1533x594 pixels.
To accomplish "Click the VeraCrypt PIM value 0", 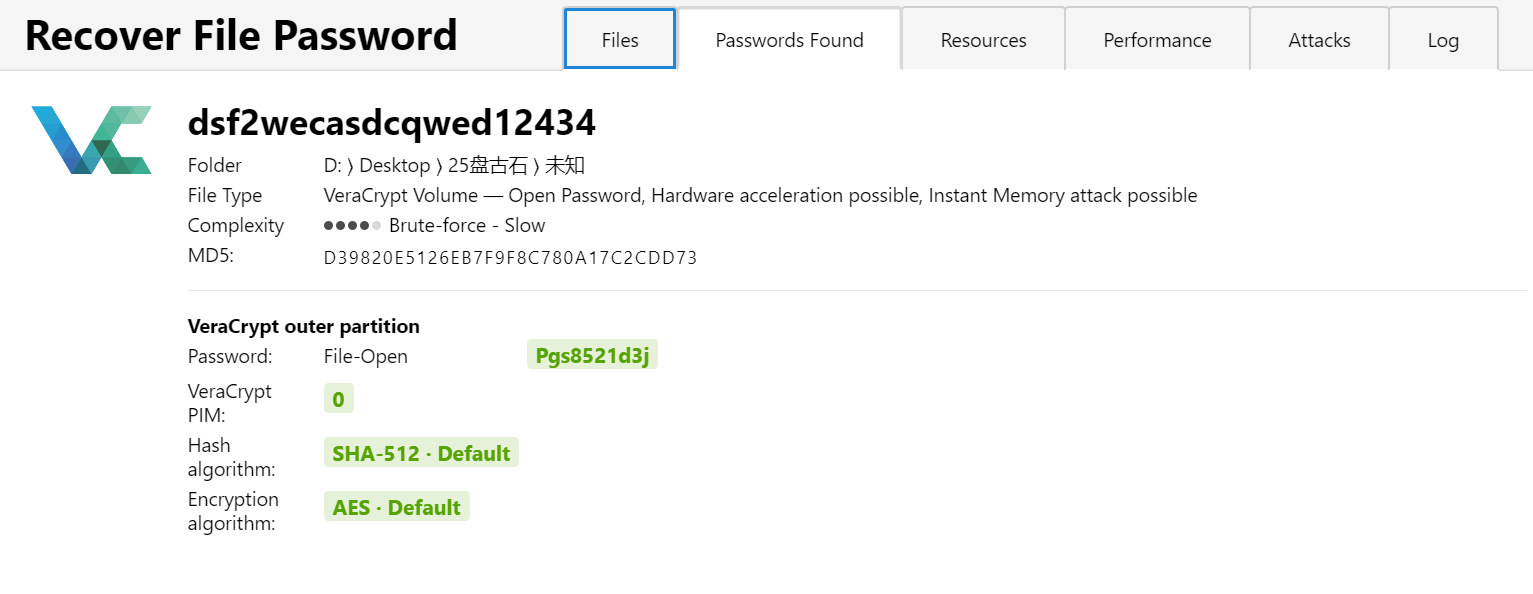I will click(338, 399).
